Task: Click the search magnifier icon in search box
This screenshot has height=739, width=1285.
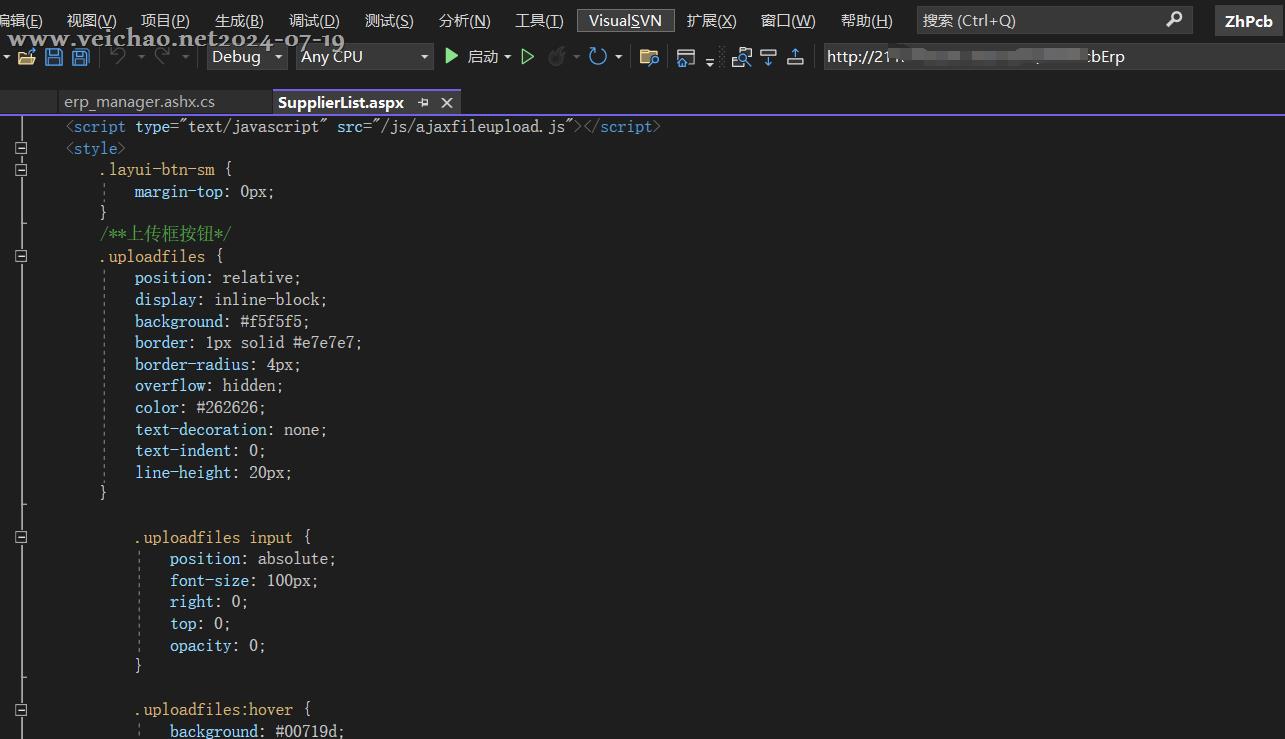Action: pyautogui.click(x=1174, y=19)
